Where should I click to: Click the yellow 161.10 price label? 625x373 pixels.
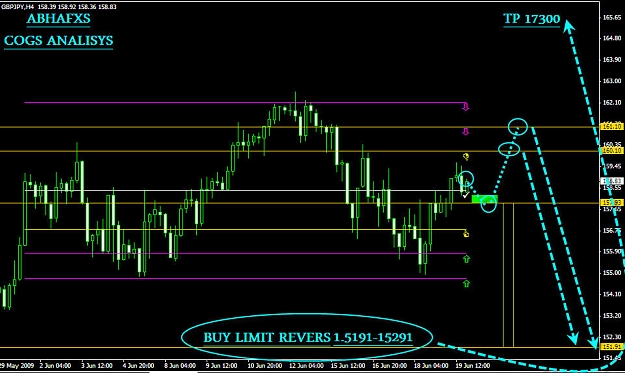tap(612, 126)
